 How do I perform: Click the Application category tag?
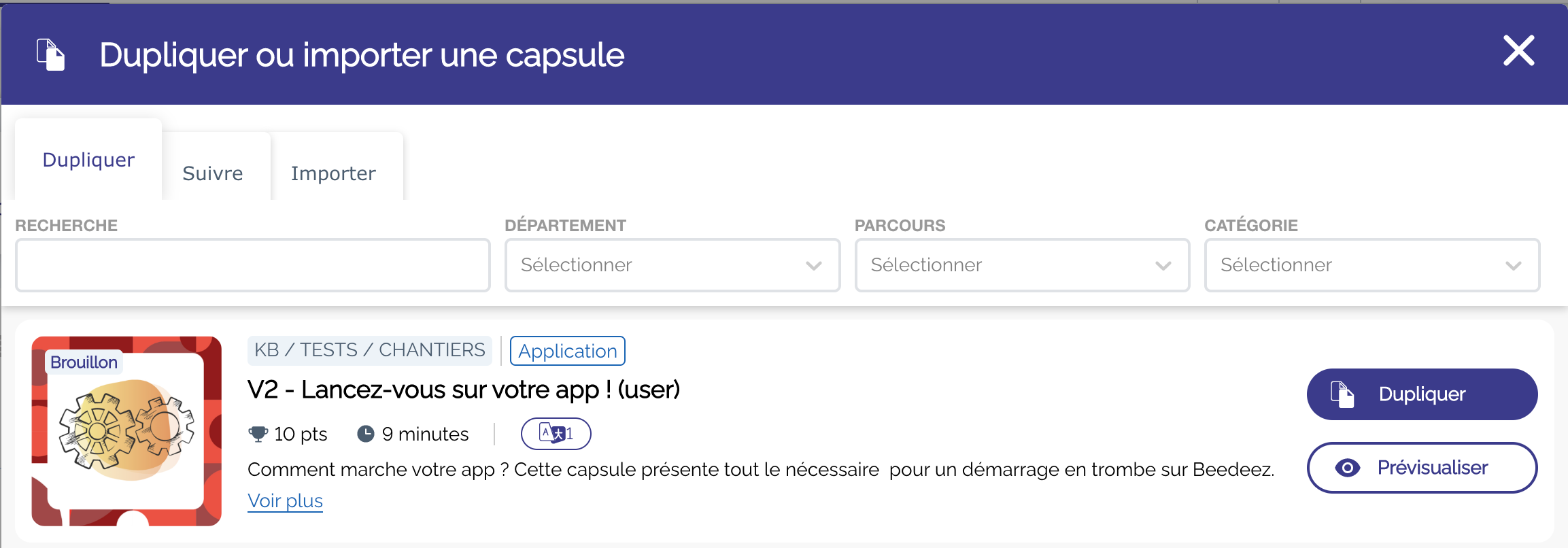(568, 351)
